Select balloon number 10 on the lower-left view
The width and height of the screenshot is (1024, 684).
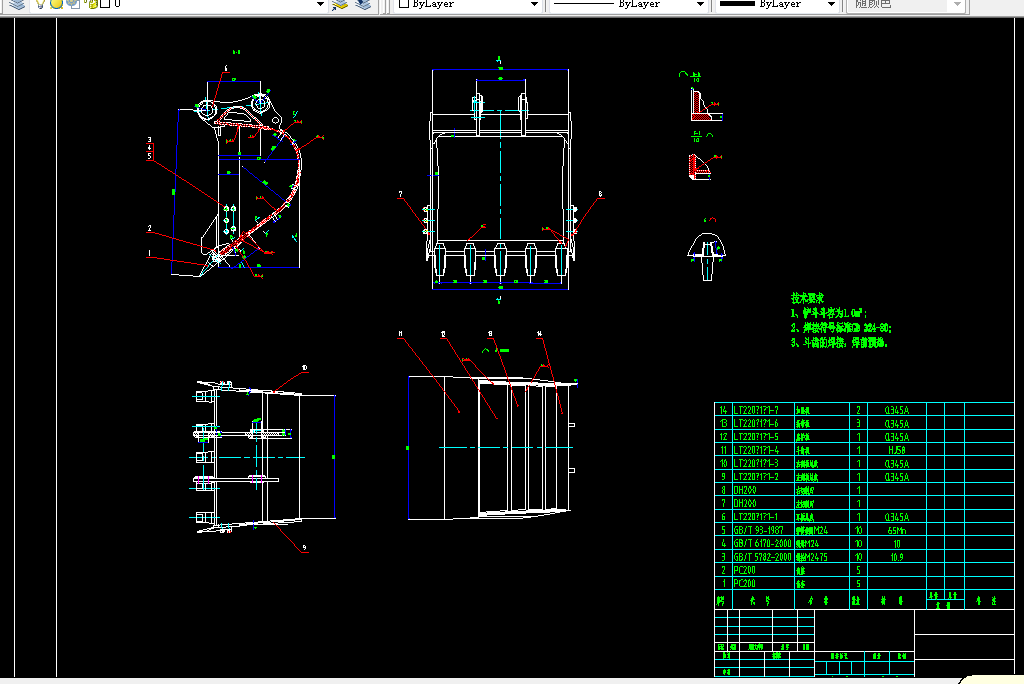[304, 368]
